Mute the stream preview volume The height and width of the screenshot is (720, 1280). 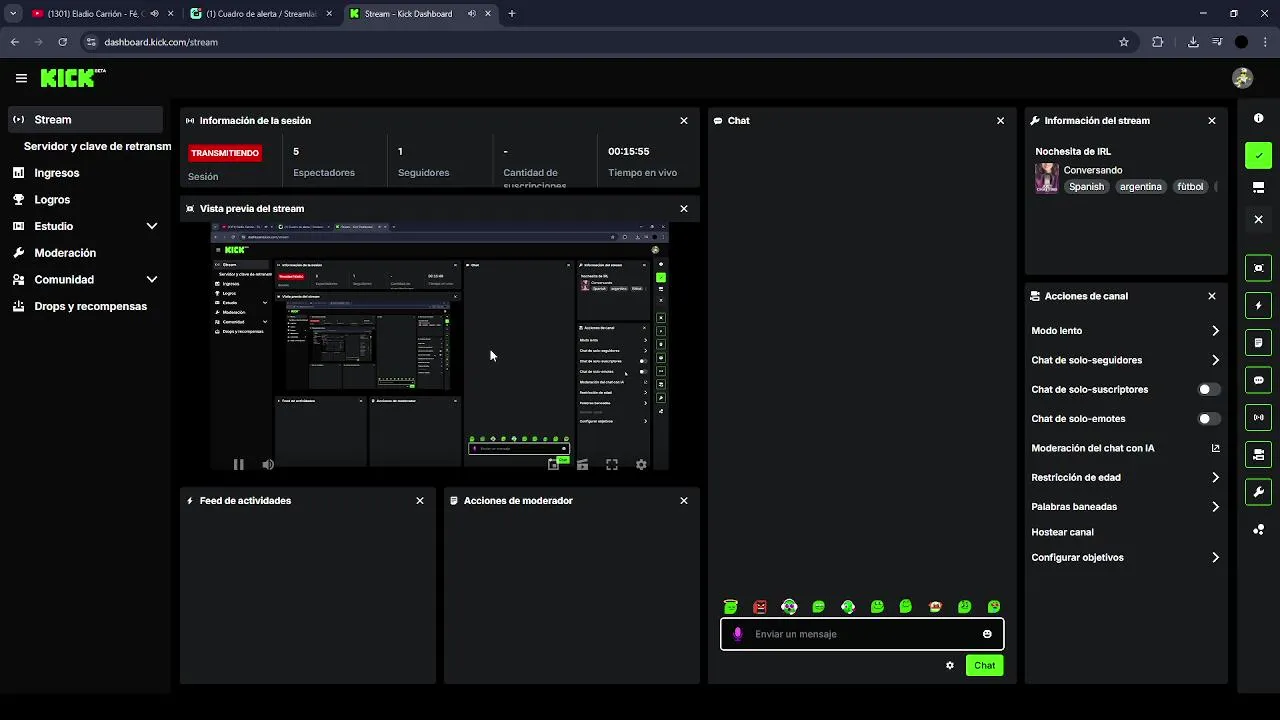pos(268,464)
